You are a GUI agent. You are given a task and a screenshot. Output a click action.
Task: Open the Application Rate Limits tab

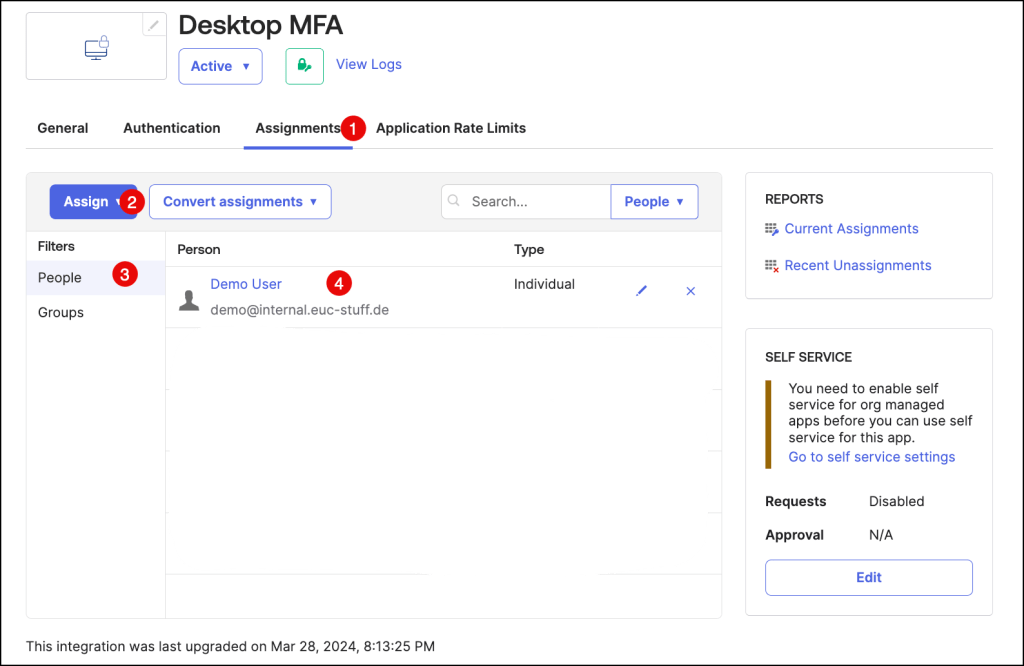tap(451, 128)
